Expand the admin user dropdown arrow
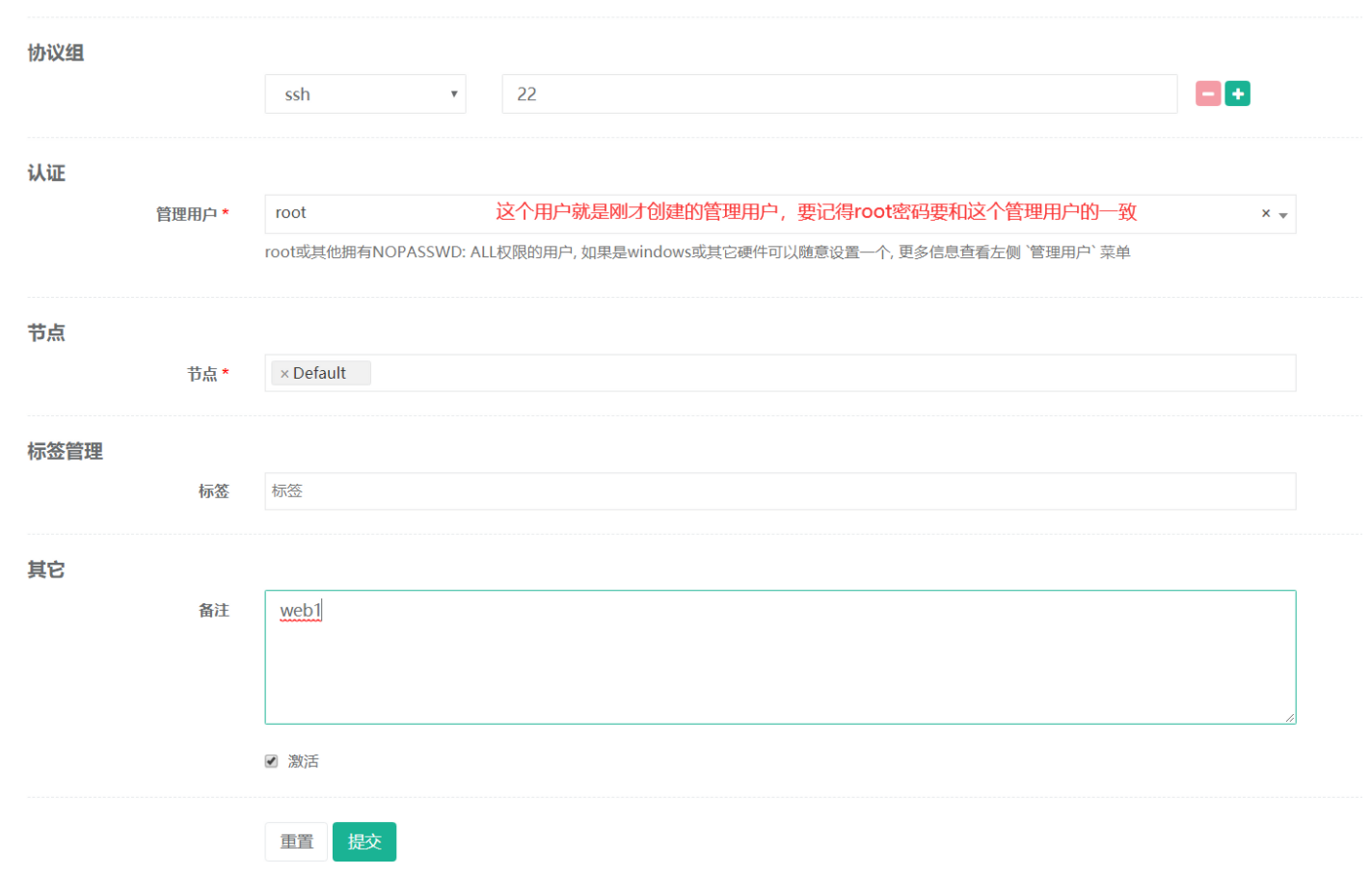 point(1283,216)
